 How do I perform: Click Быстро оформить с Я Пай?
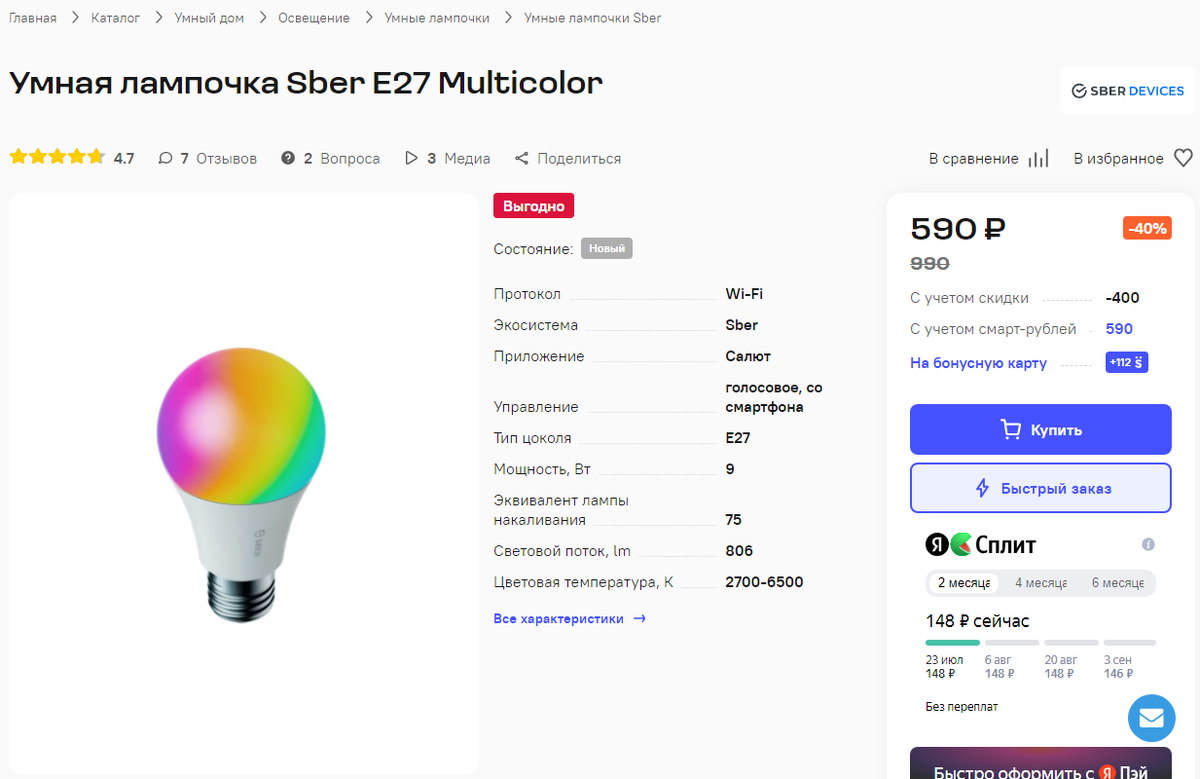point(1040,770)
